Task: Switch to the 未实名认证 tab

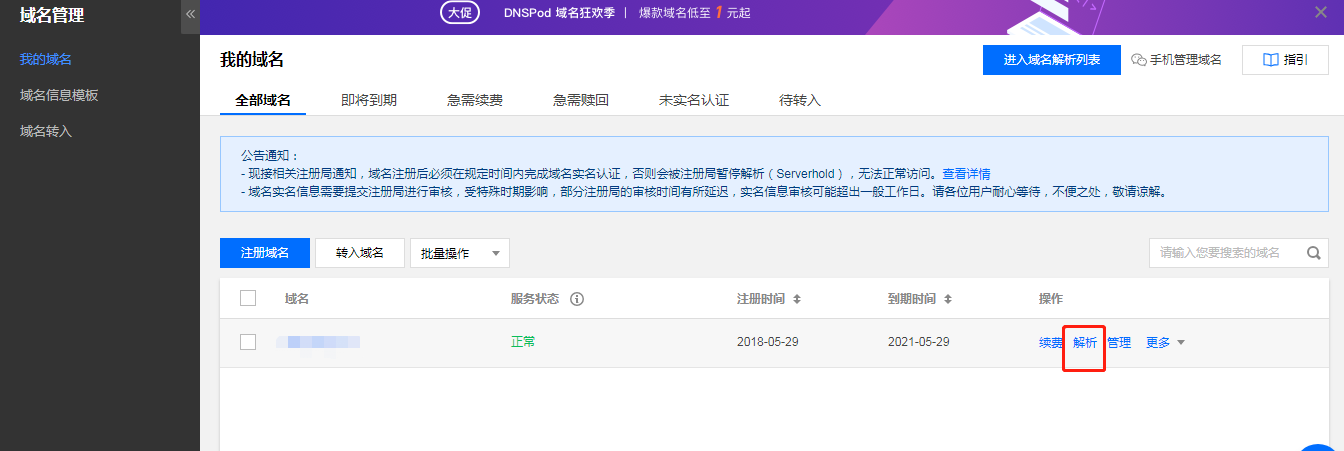Action: (x=694, y=100)
